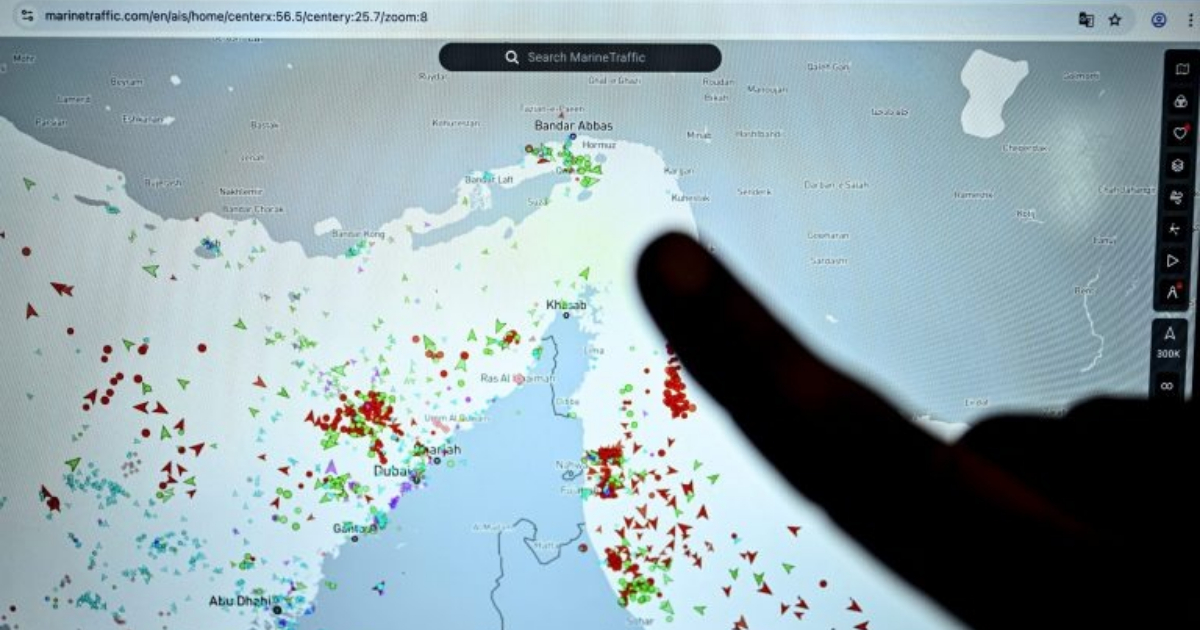Open the Chrome profile avatar menu

1159,19
